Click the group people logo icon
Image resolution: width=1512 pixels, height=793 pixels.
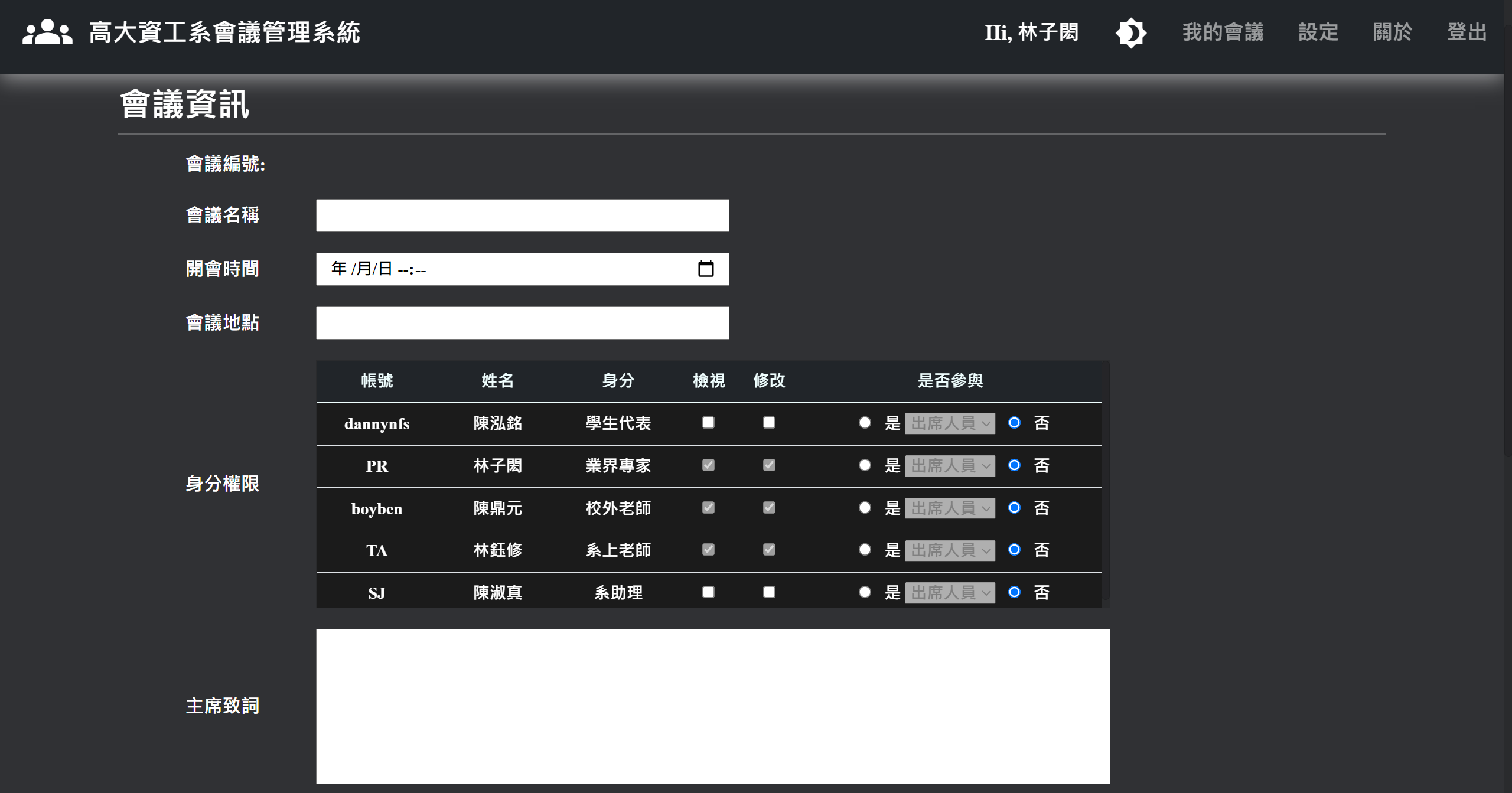click(x=47, y=32)
